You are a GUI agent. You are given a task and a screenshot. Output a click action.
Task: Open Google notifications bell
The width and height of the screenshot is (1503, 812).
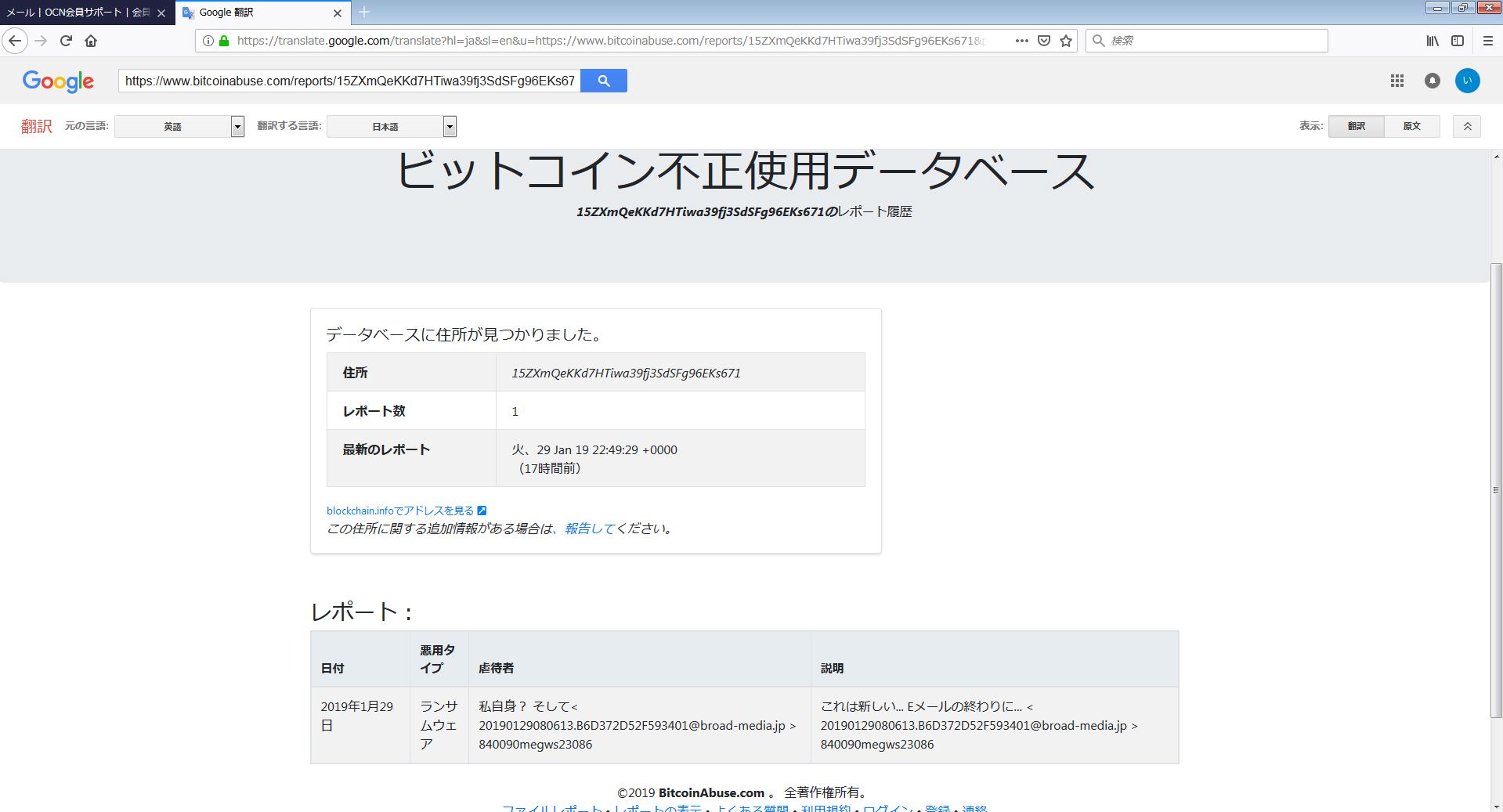1432,81
